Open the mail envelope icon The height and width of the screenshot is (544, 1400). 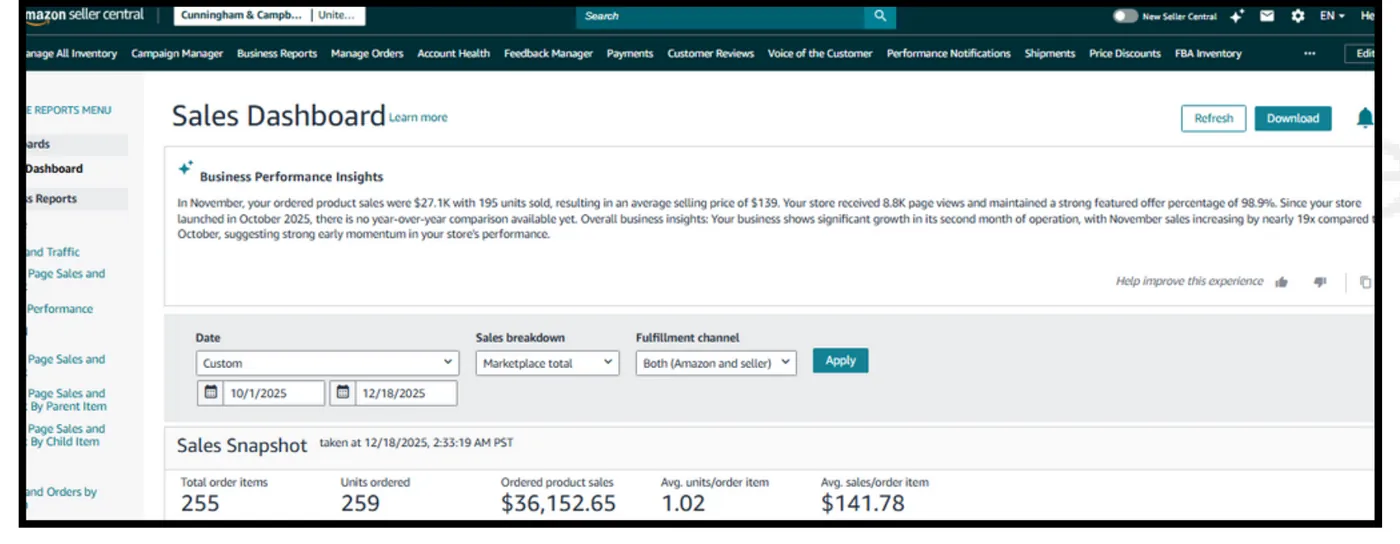click(x=1267, y=16)
